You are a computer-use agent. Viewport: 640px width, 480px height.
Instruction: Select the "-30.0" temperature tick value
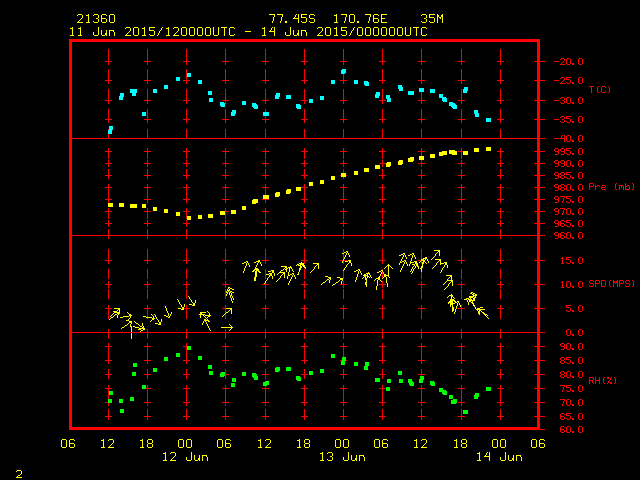[x=569, y=100]
